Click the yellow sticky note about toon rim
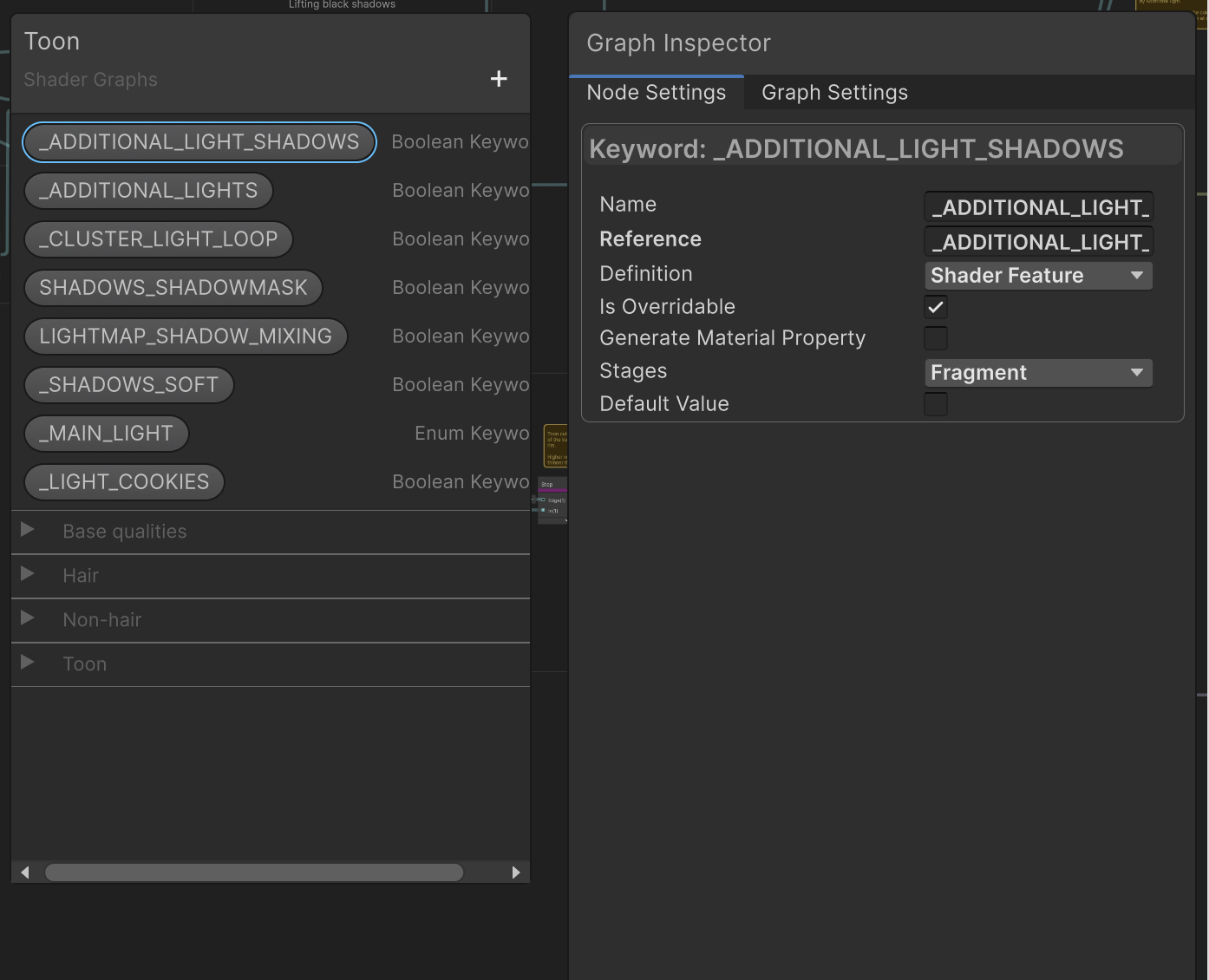 click(x=555, y=445)
